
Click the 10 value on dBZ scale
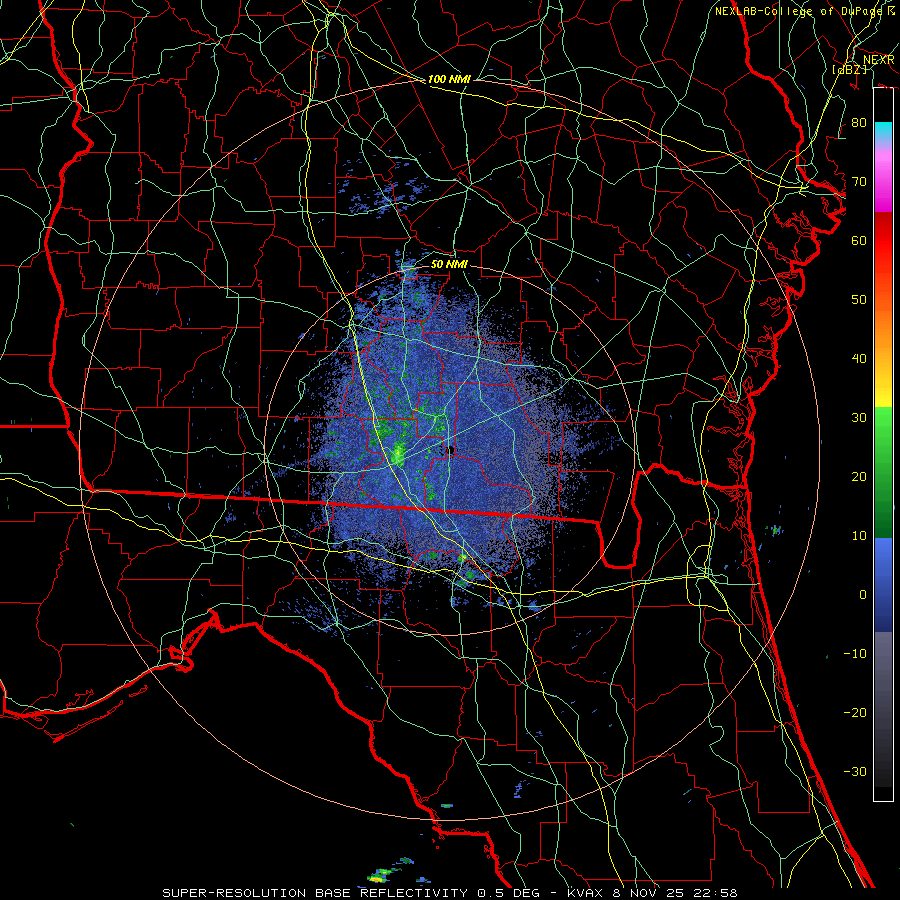coord(859,536)
